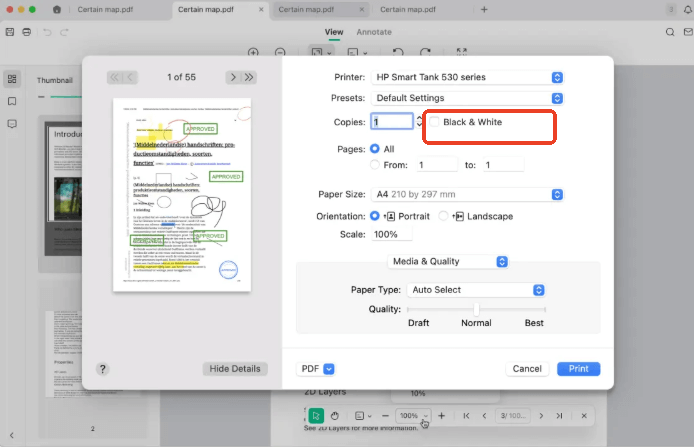Open the bookmark sidebar icon
The width and height of the screenshot is (694, 447).
(12, 101)
